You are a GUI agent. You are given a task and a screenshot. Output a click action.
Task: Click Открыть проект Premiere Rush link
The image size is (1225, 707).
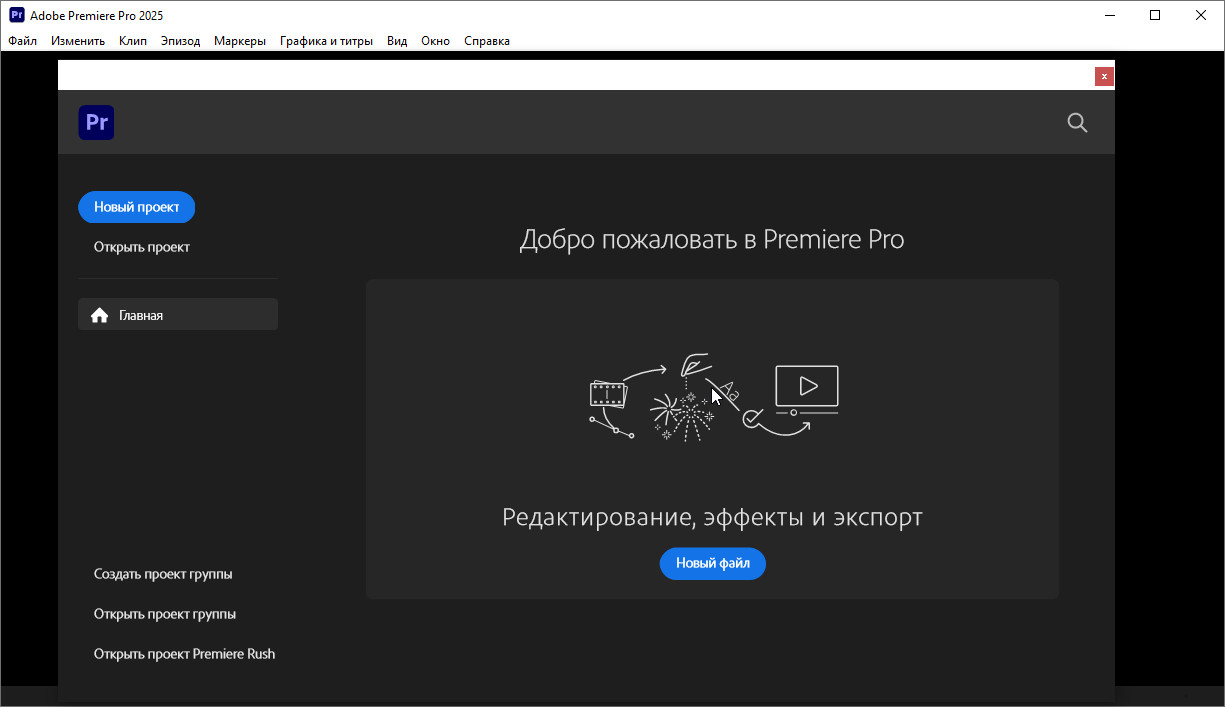click(x=184, y=654)
